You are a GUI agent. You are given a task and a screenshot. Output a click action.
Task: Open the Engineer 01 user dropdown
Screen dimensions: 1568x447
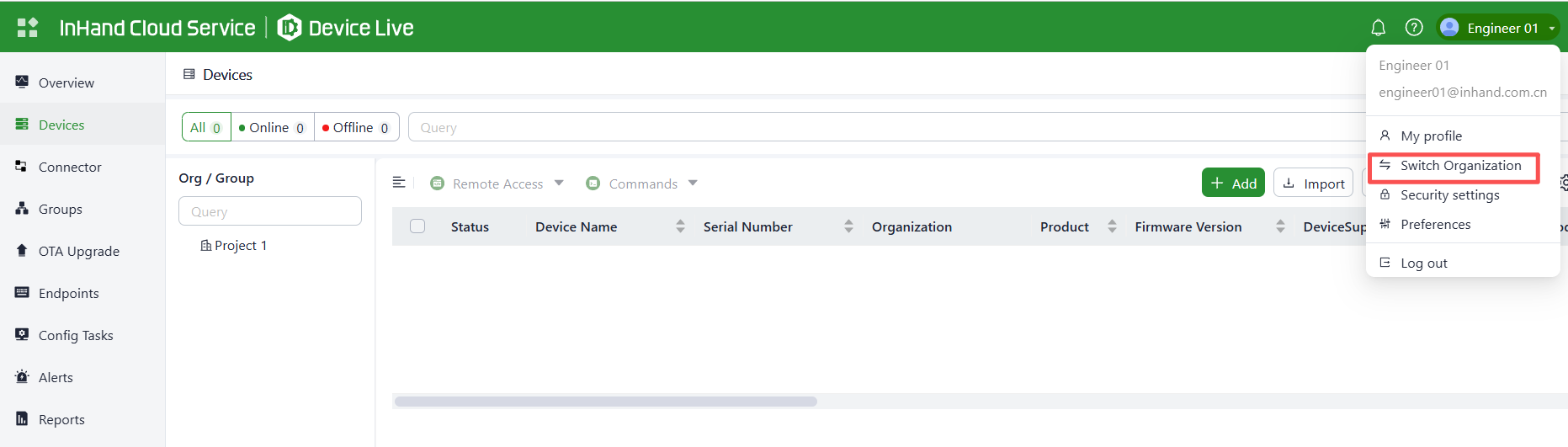click(x=1498, y=28)
